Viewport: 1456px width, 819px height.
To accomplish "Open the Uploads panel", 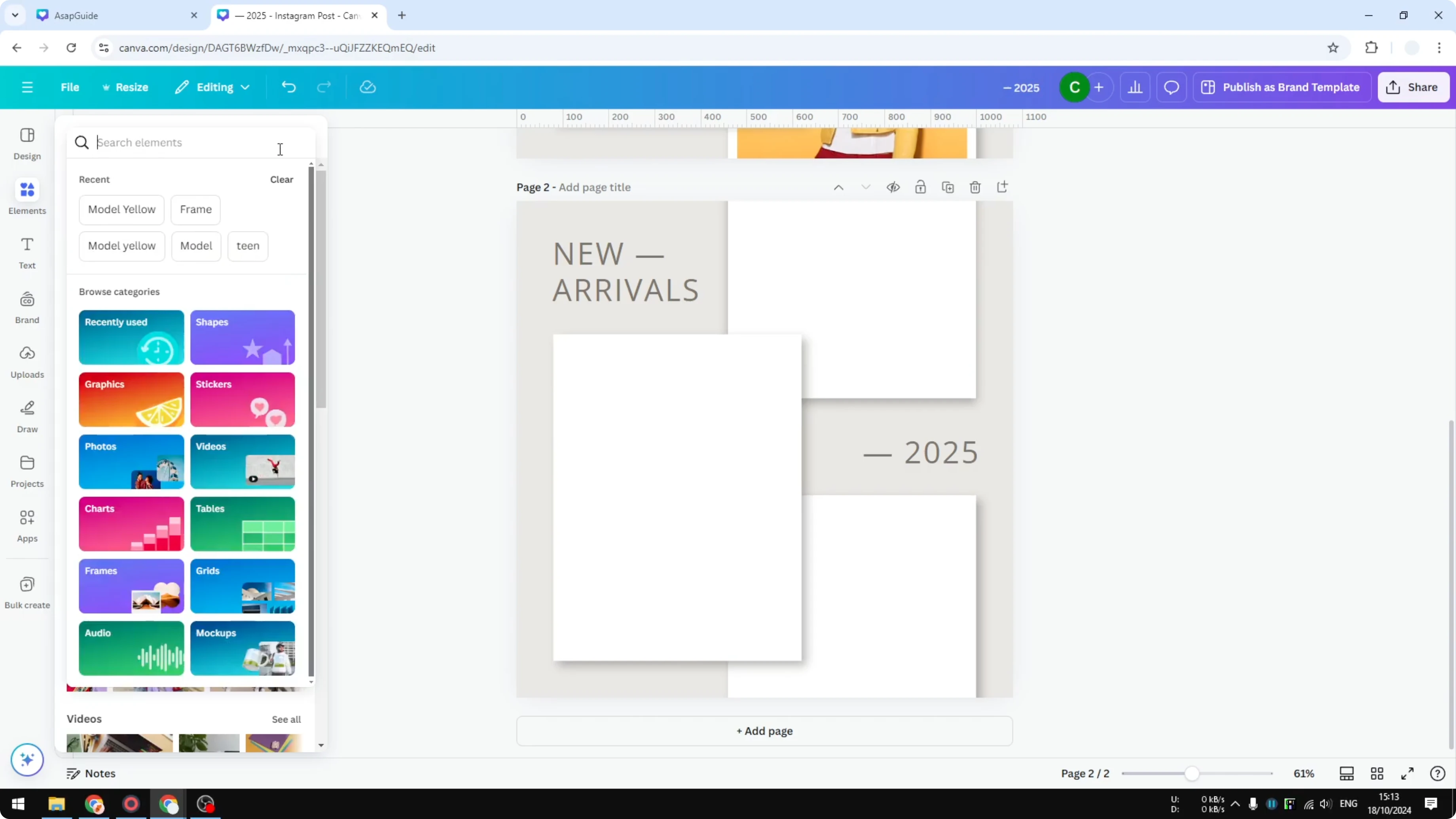I will coord(27,362).
